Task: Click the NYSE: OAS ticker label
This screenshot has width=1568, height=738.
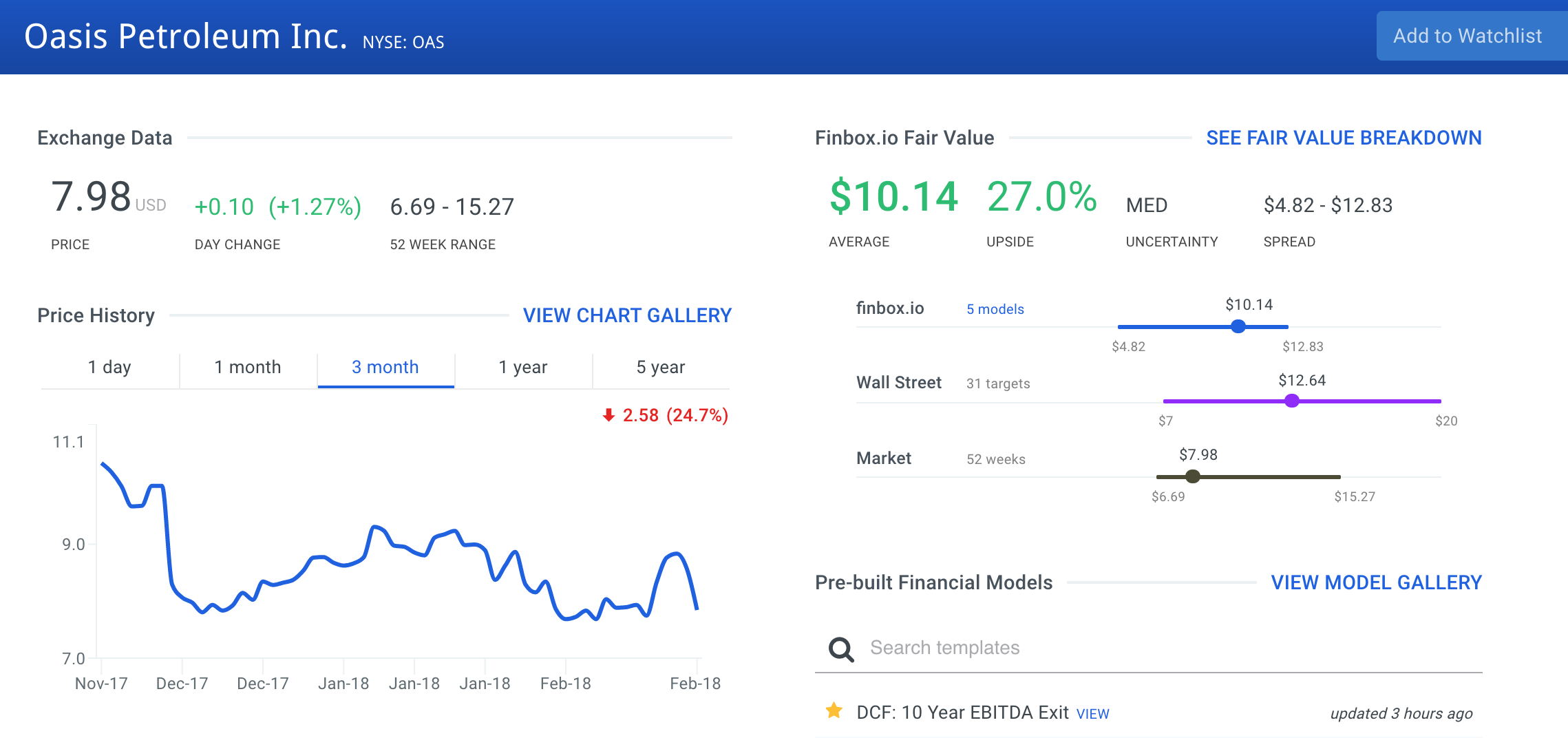Action: pos(403,43)
